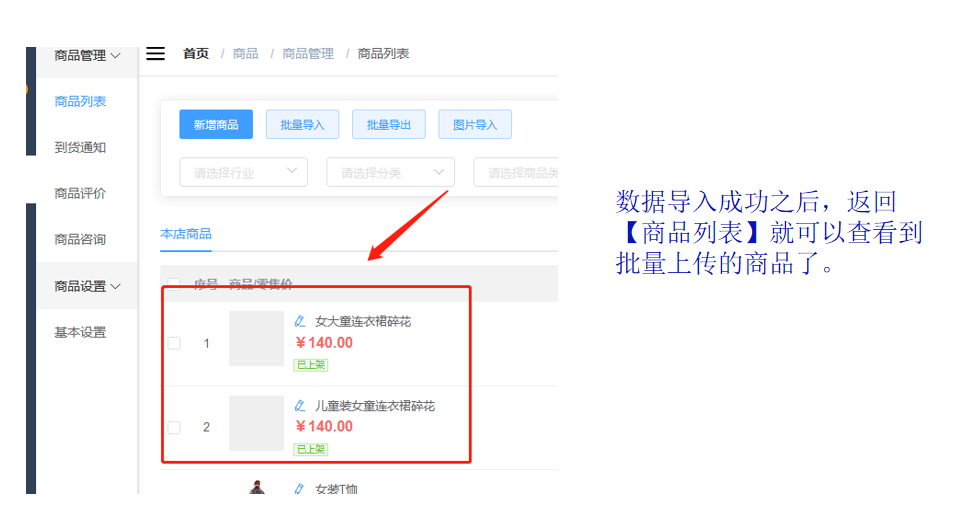953x521 pixels.
Task: Edit name icon for 儿童装女童连衣裙碎花
Action: [x=300, y=405]
